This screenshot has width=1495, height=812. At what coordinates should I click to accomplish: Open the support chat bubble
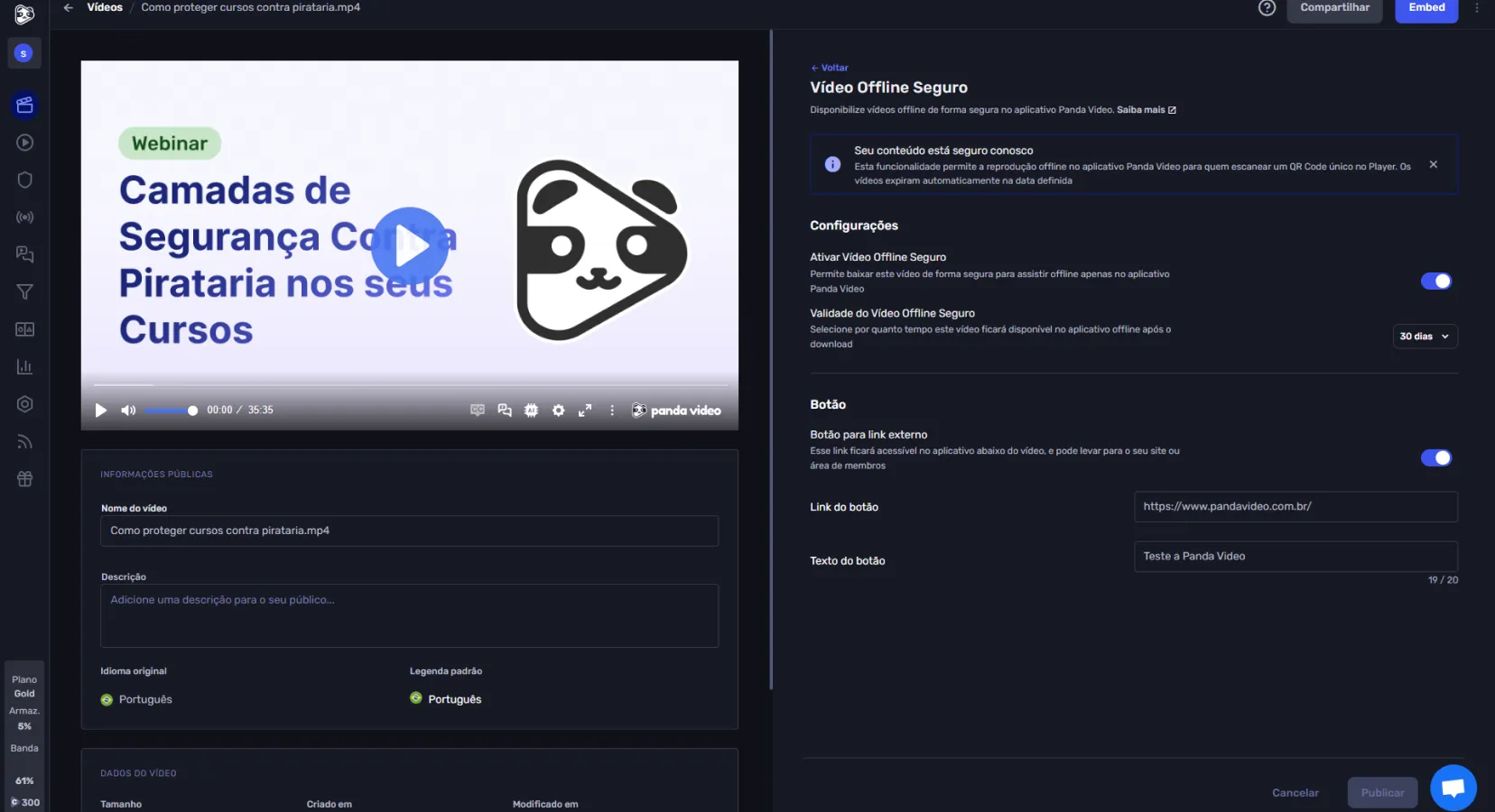[1453, 788]
